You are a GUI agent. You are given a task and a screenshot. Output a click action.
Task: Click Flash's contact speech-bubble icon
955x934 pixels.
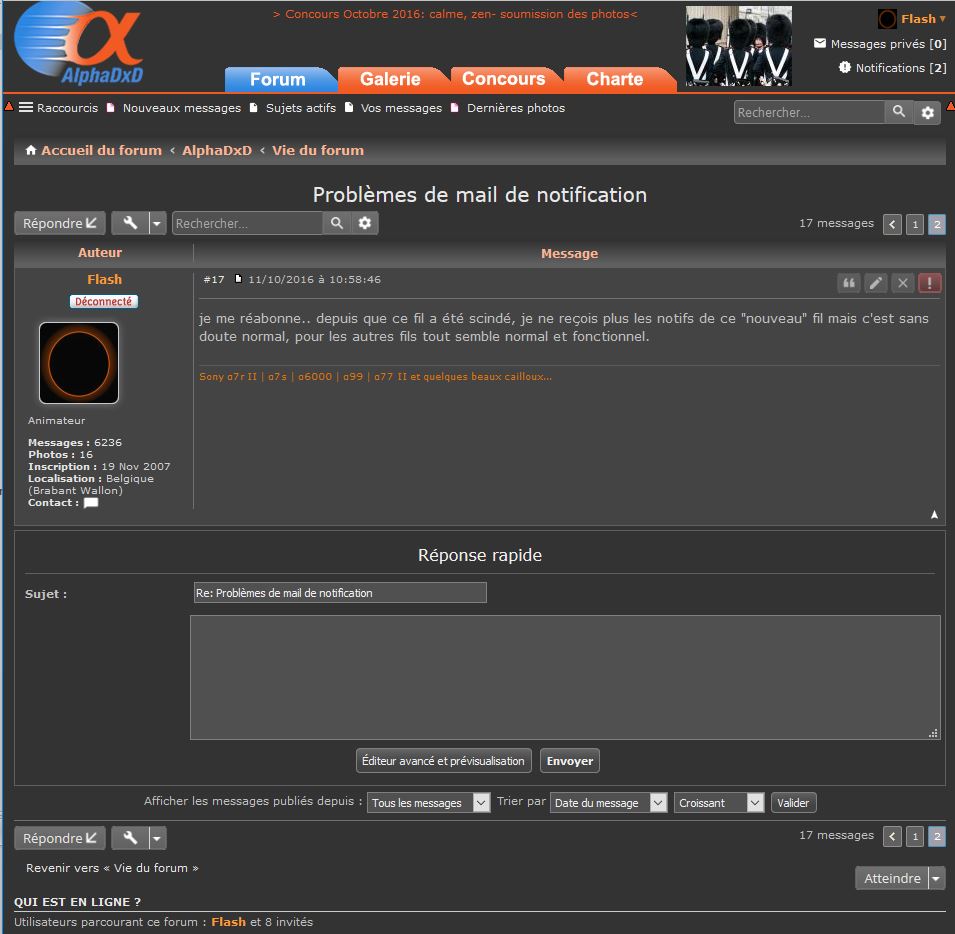91,503
